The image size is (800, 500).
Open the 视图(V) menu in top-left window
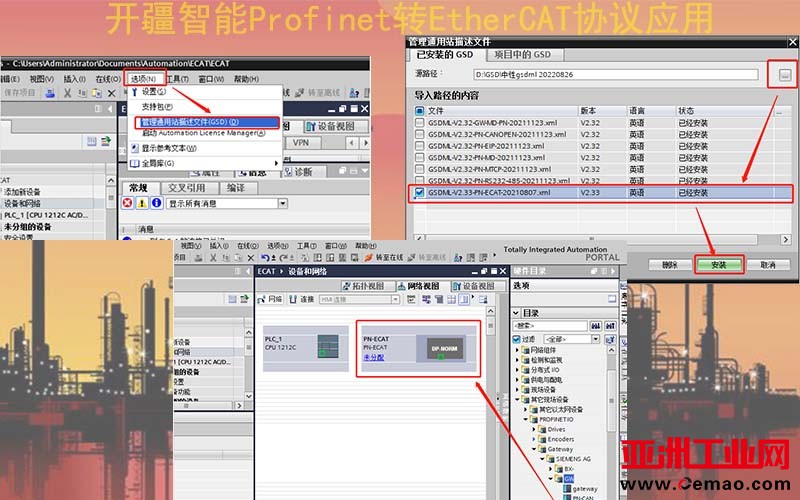click(x=41, y=79)
